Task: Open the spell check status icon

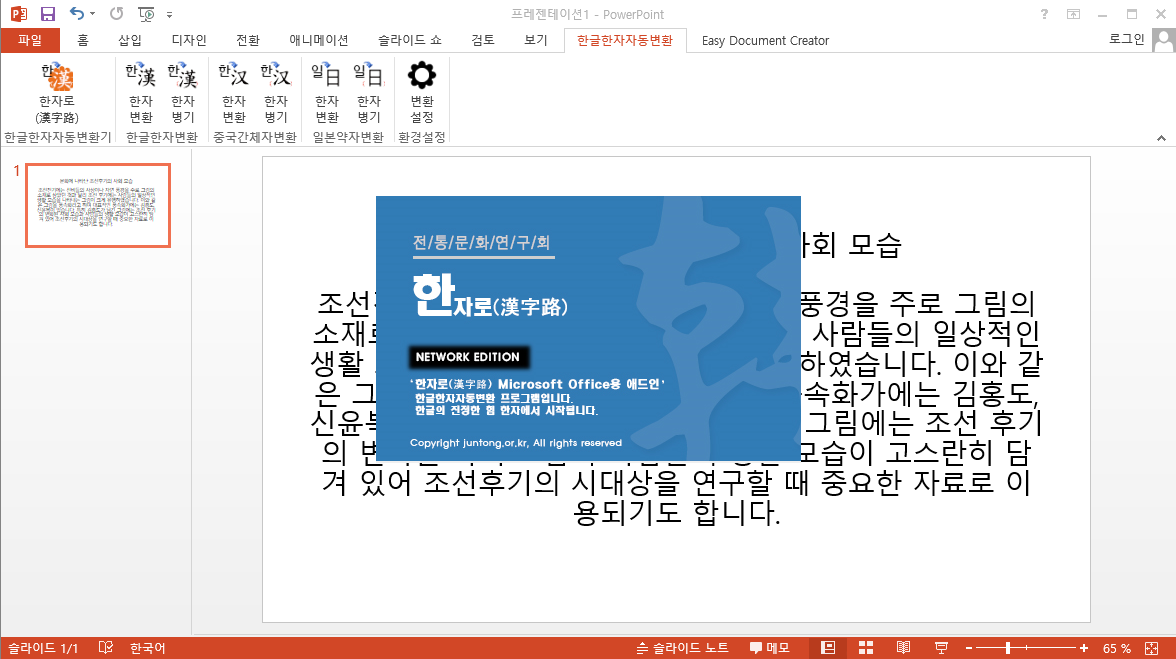Action: pos(106,648)
